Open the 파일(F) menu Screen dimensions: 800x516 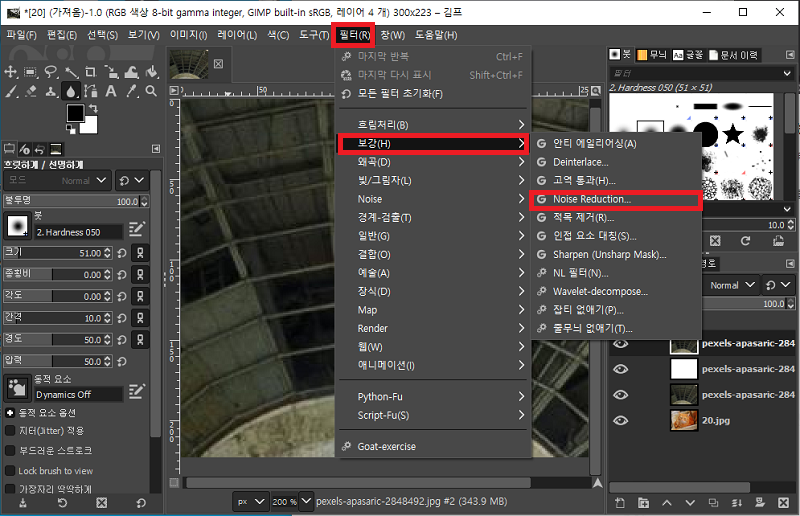[x=21, y=35]
